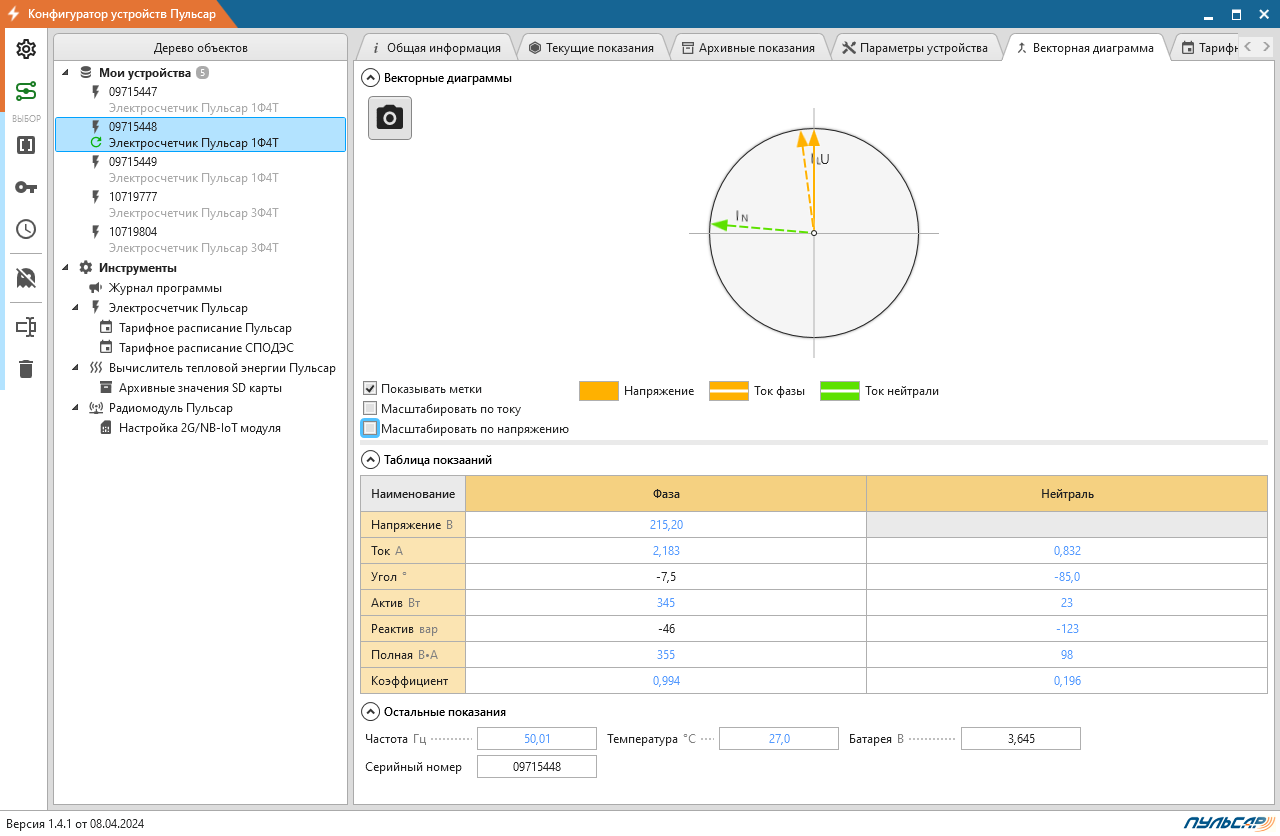Open the key access icon
Image resolution: width=1280 pixels, height=836 pixels.
coord(26,187)
